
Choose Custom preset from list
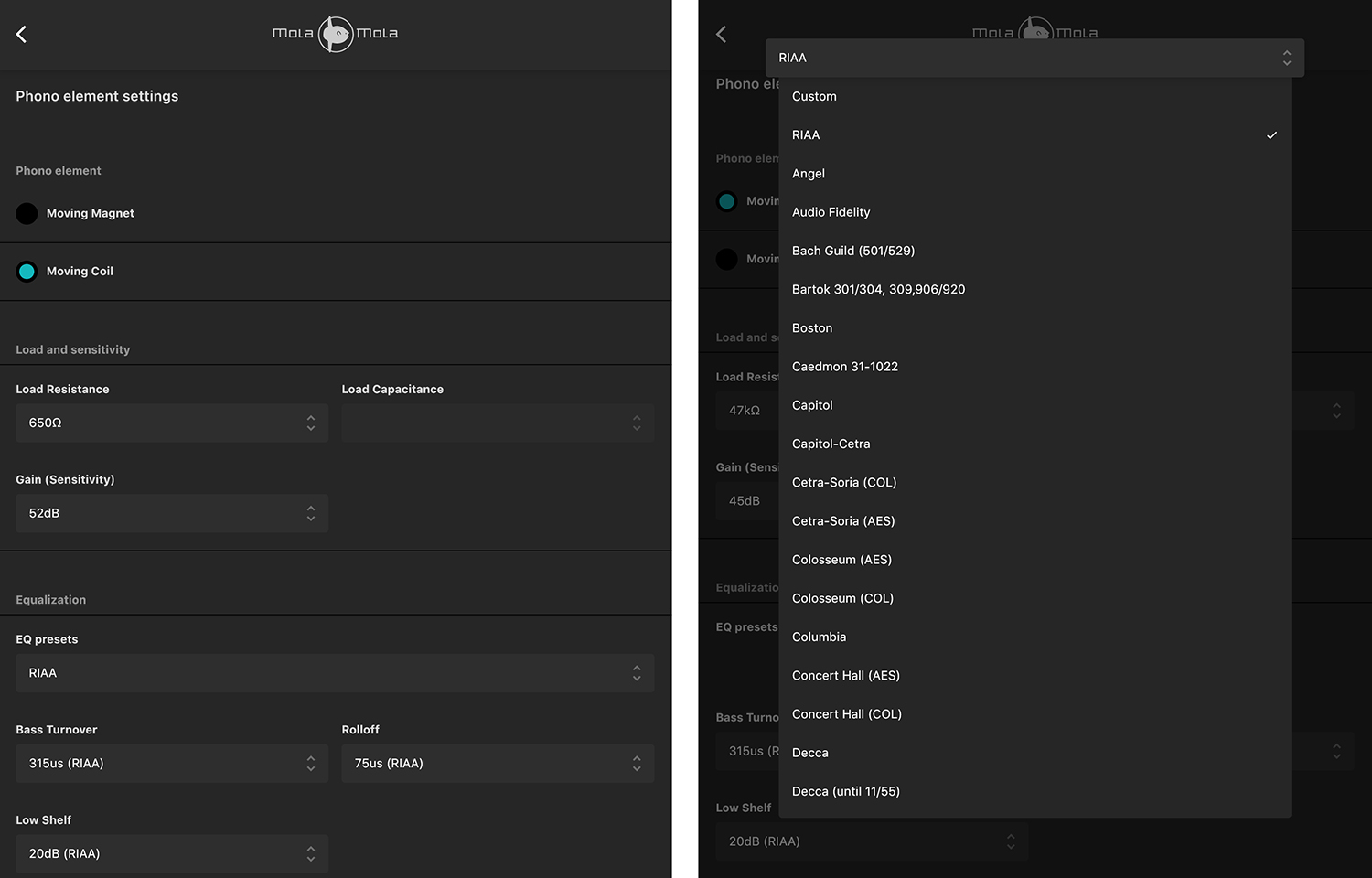(x=1034, y=96)
